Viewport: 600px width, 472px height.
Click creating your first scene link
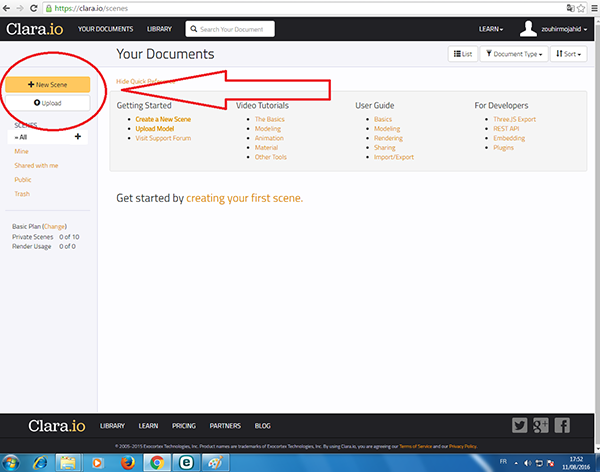pyautogui.click(x=245, y=198)
